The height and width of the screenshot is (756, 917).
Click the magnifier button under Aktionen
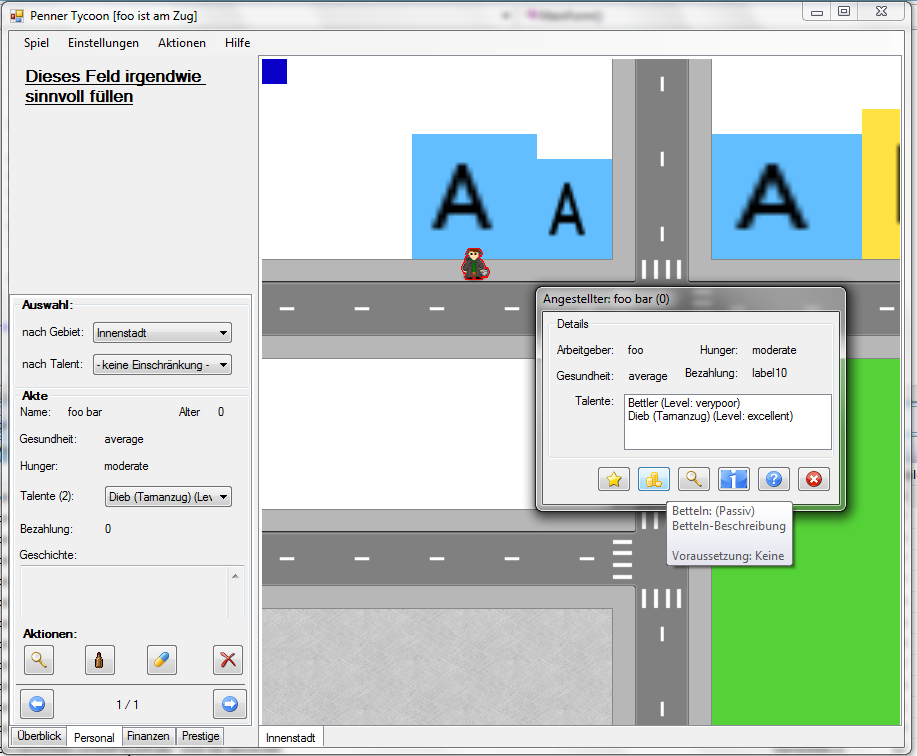(x=38, y=659)
